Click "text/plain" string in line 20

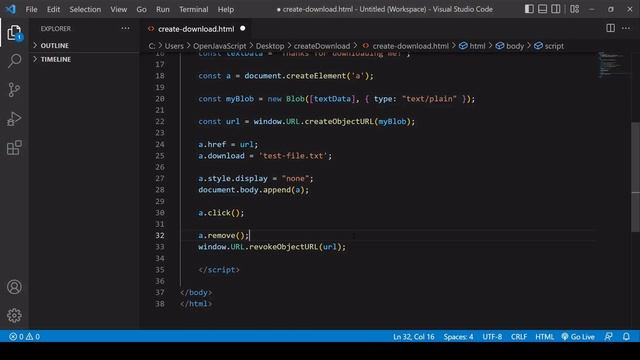point(429,99)
